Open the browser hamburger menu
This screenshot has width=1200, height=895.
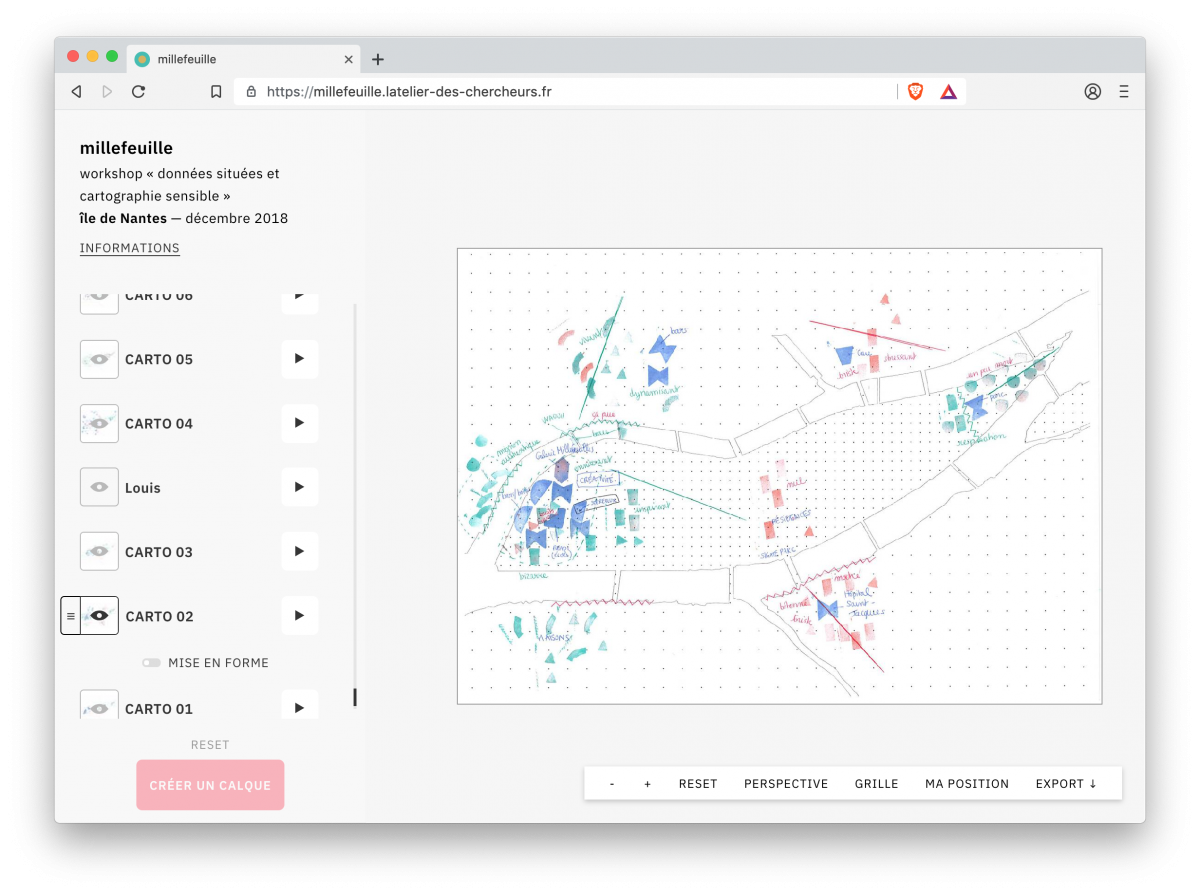(x=1124, y=92)
